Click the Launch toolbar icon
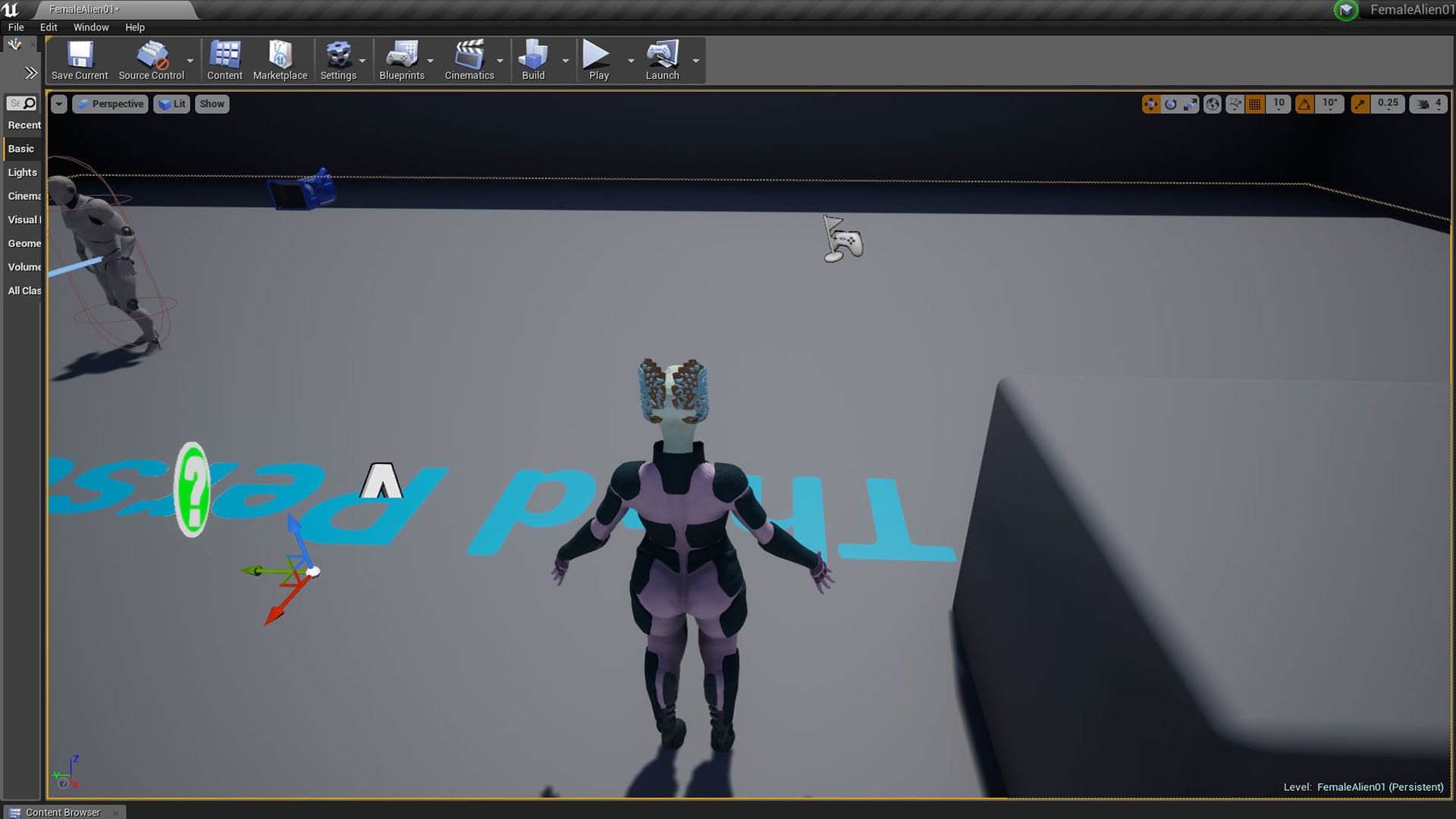 click(663, 55)
